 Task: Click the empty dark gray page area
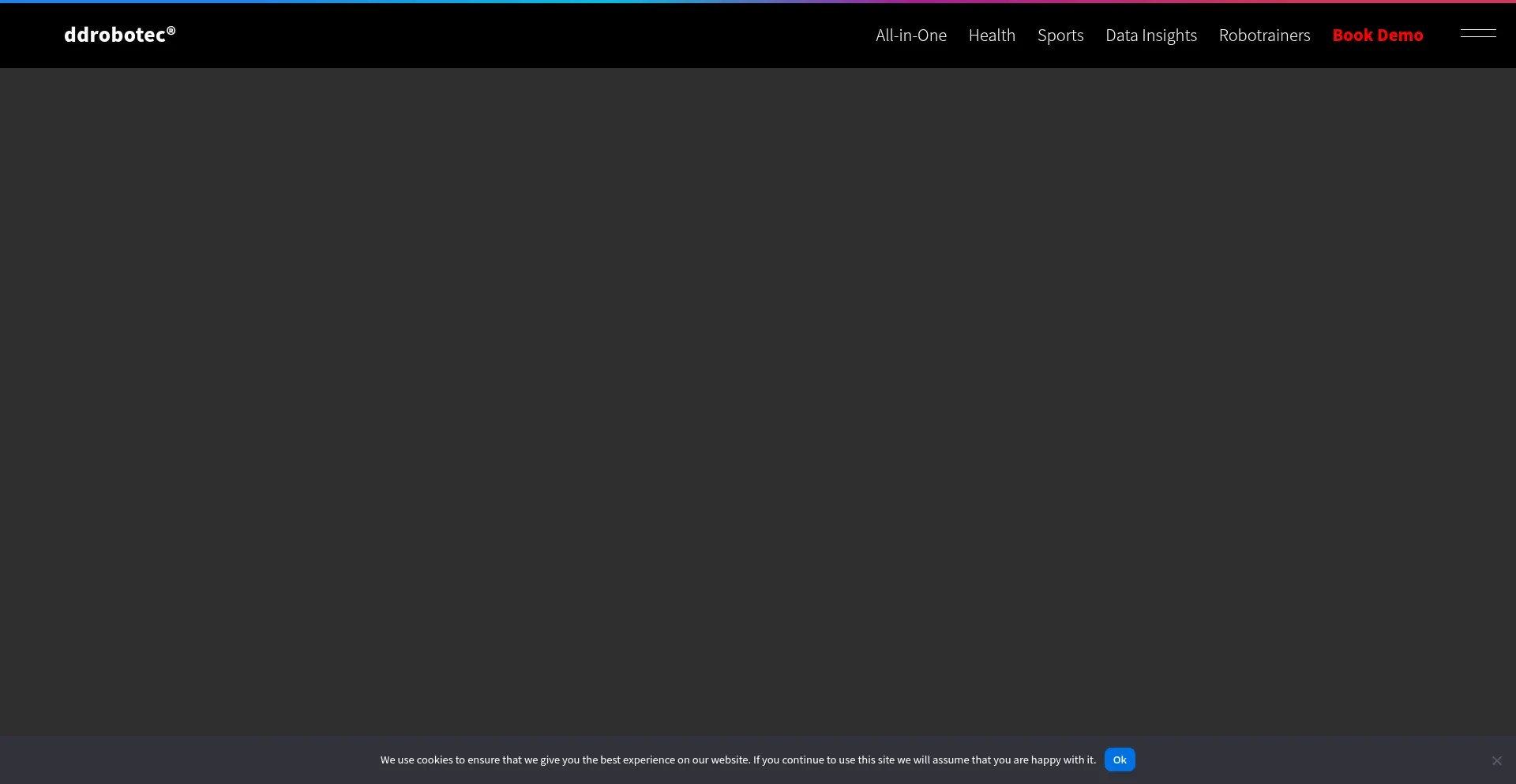pyautogui.click(x=758, y=395)
